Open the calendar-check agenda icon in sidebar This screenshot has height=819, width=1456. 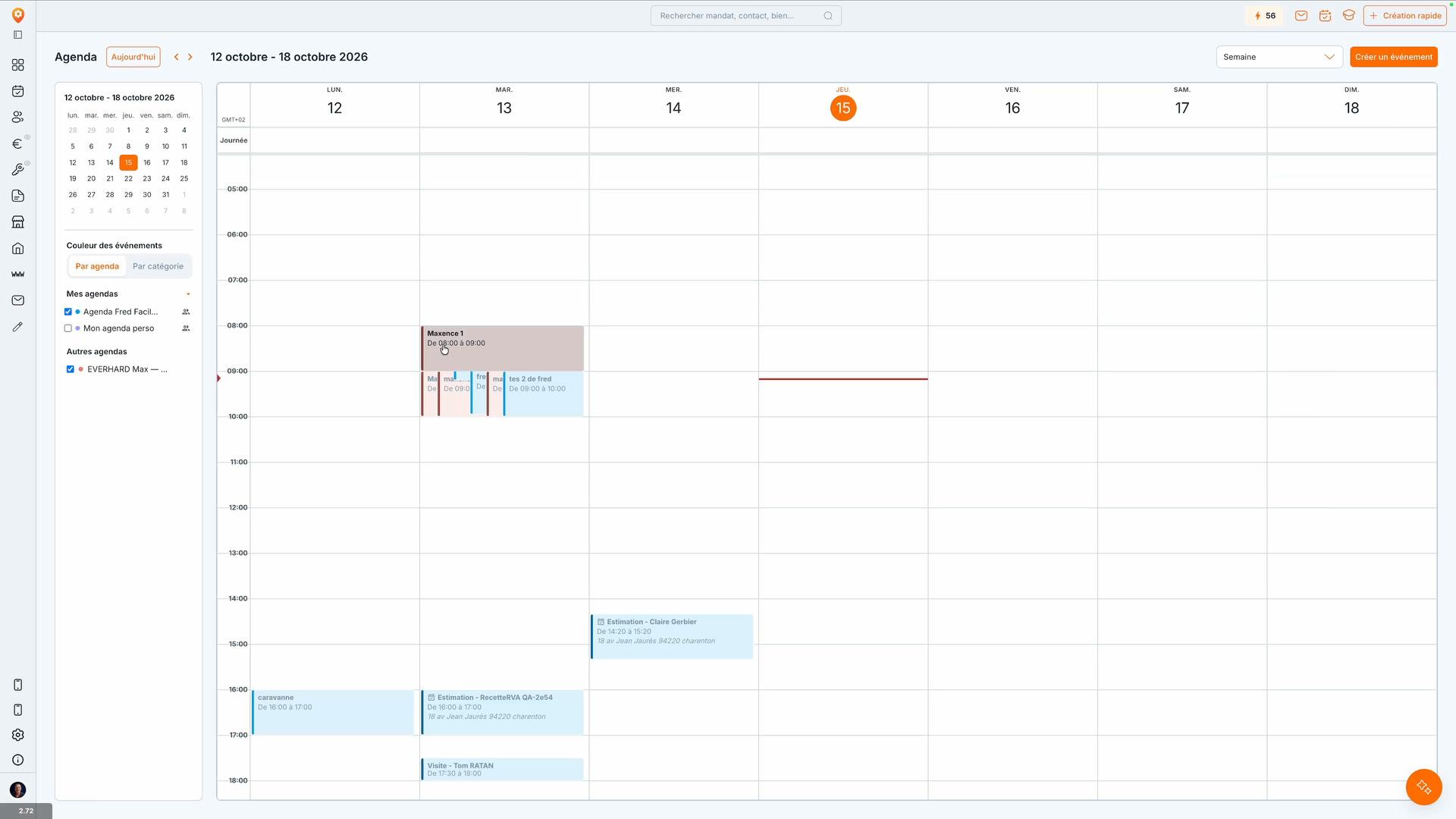click(x=18, y=91)
